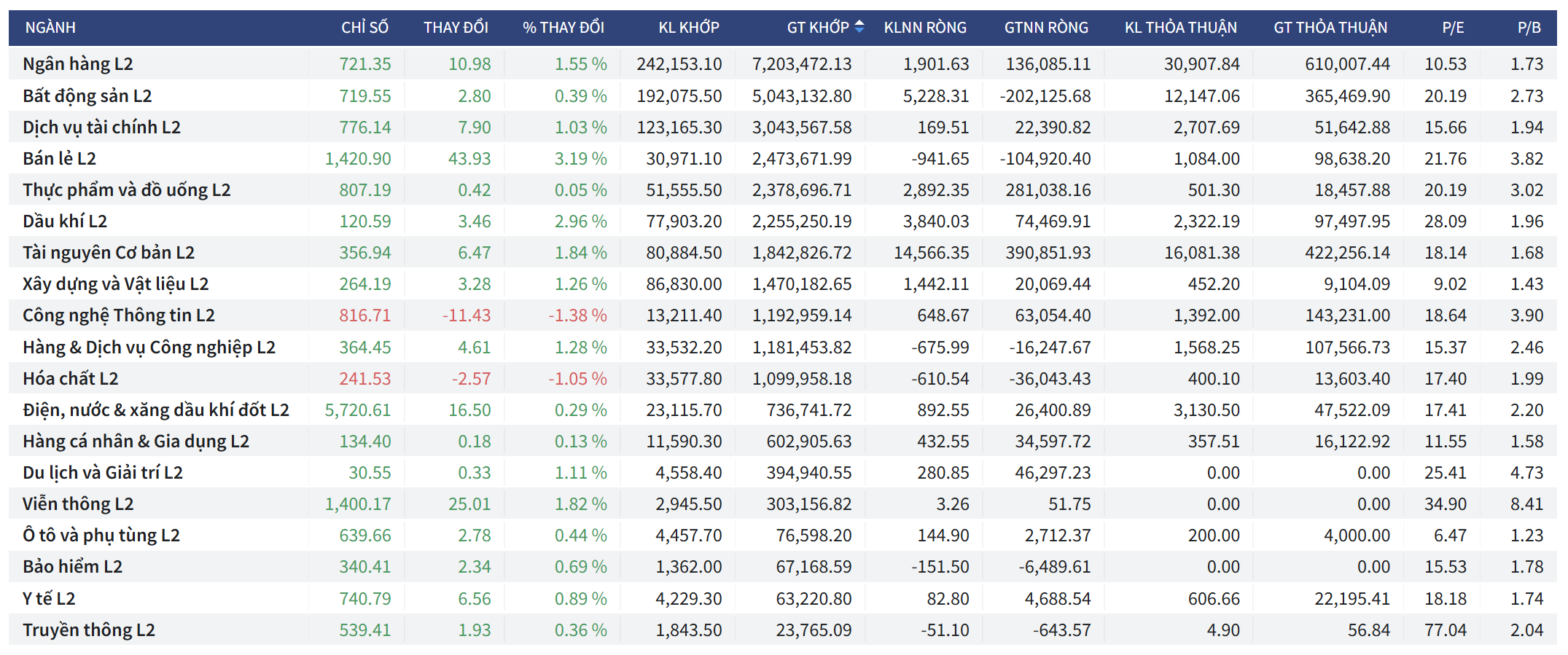Sort table by NGÀNH column header
The width and height of the screenshot is (1568, 655).
(x=50, y=28)
